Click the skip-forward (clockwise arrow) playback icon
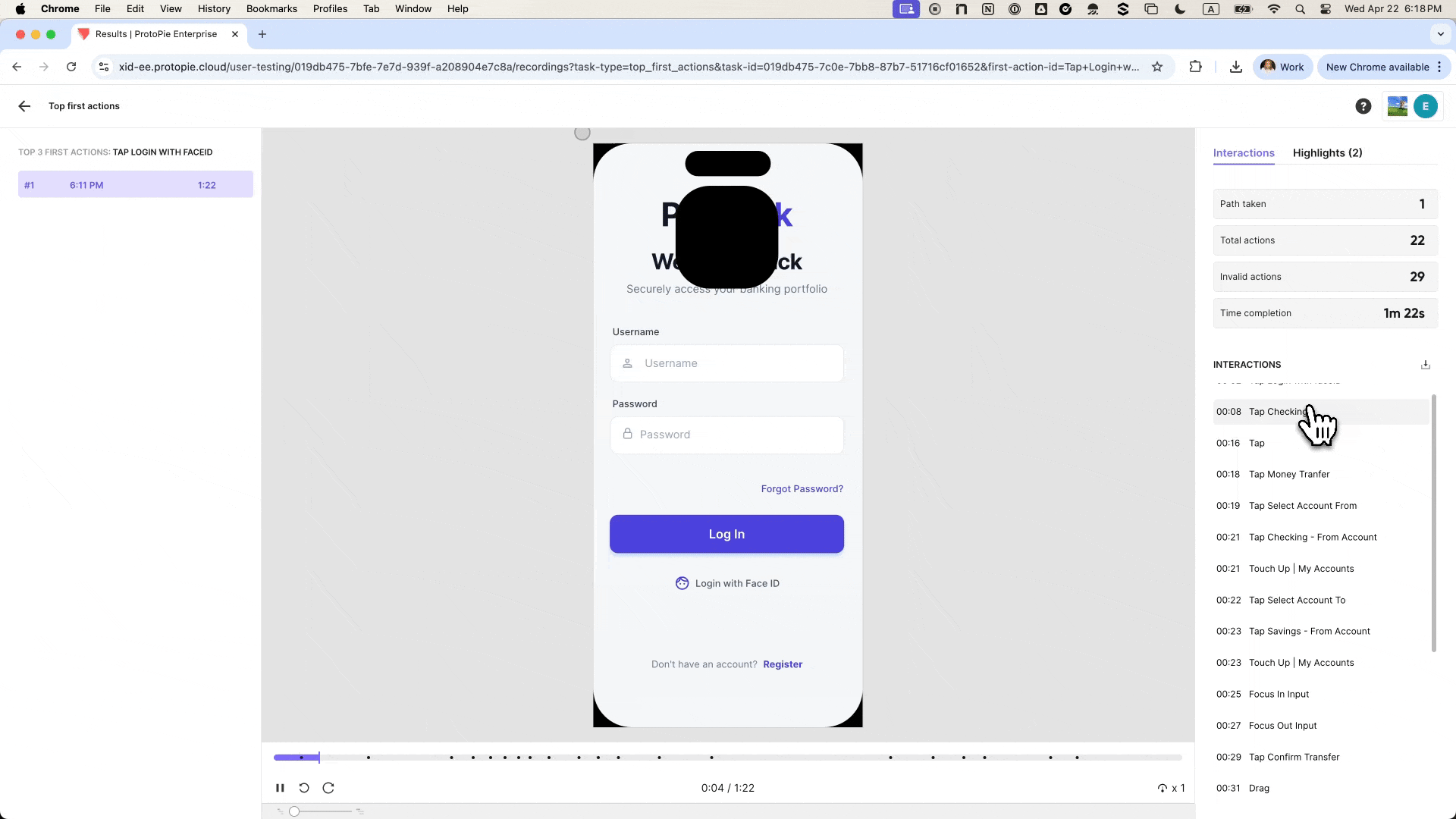The width and height of the screenshot is (1456, 819). [x=328, y=788]
